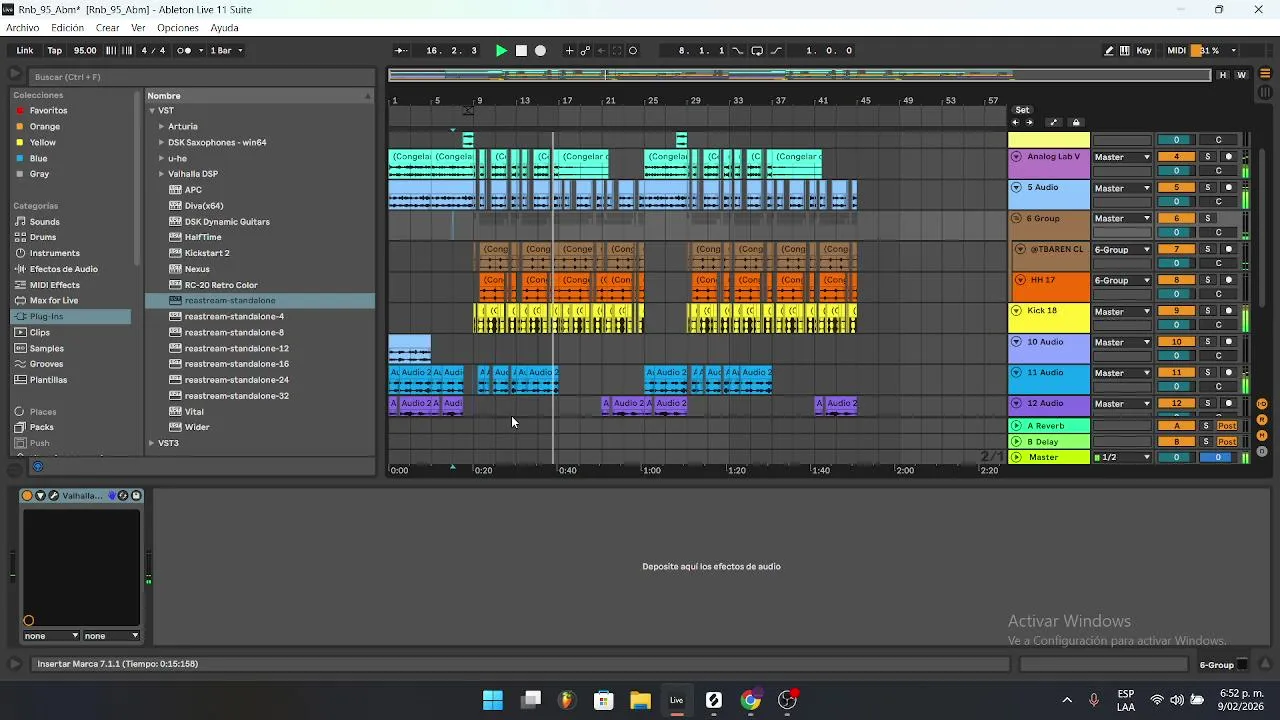Image resolution: width=1280 pixels, height=720 pixels.
Task: Open Windows Start menu
Action: [x=493, y=700]
